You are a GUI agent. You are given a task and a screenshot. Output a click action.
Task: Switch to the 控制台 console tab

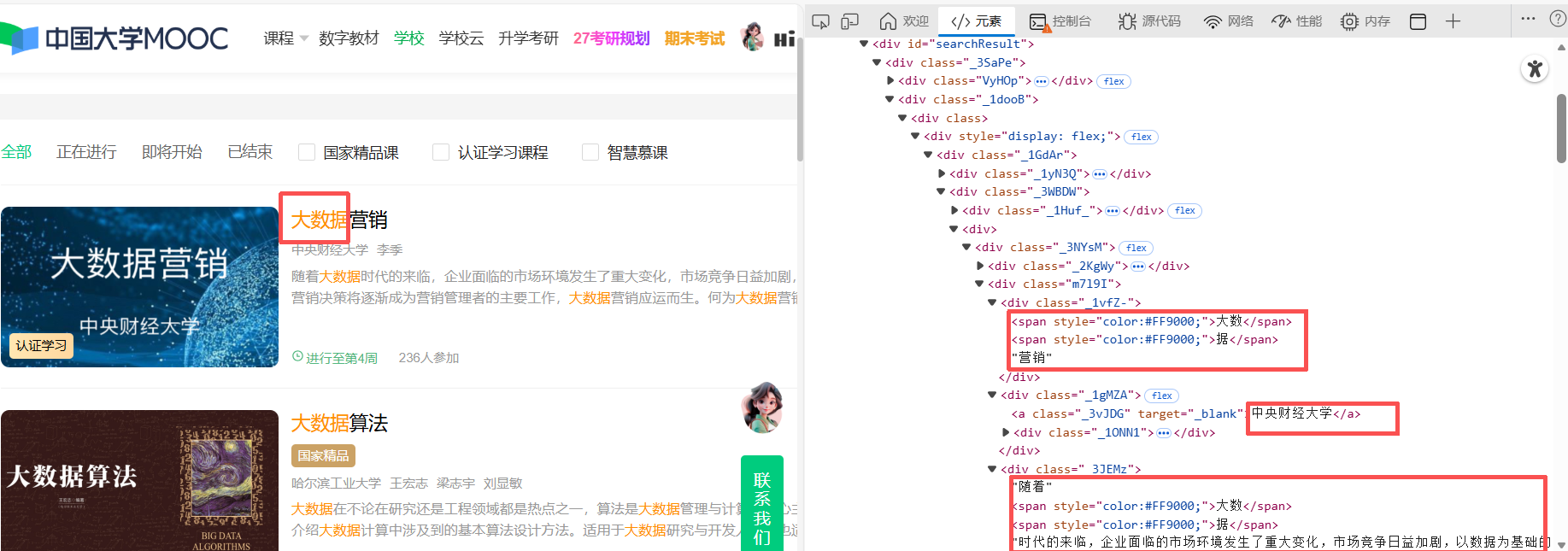[1060, 21]
